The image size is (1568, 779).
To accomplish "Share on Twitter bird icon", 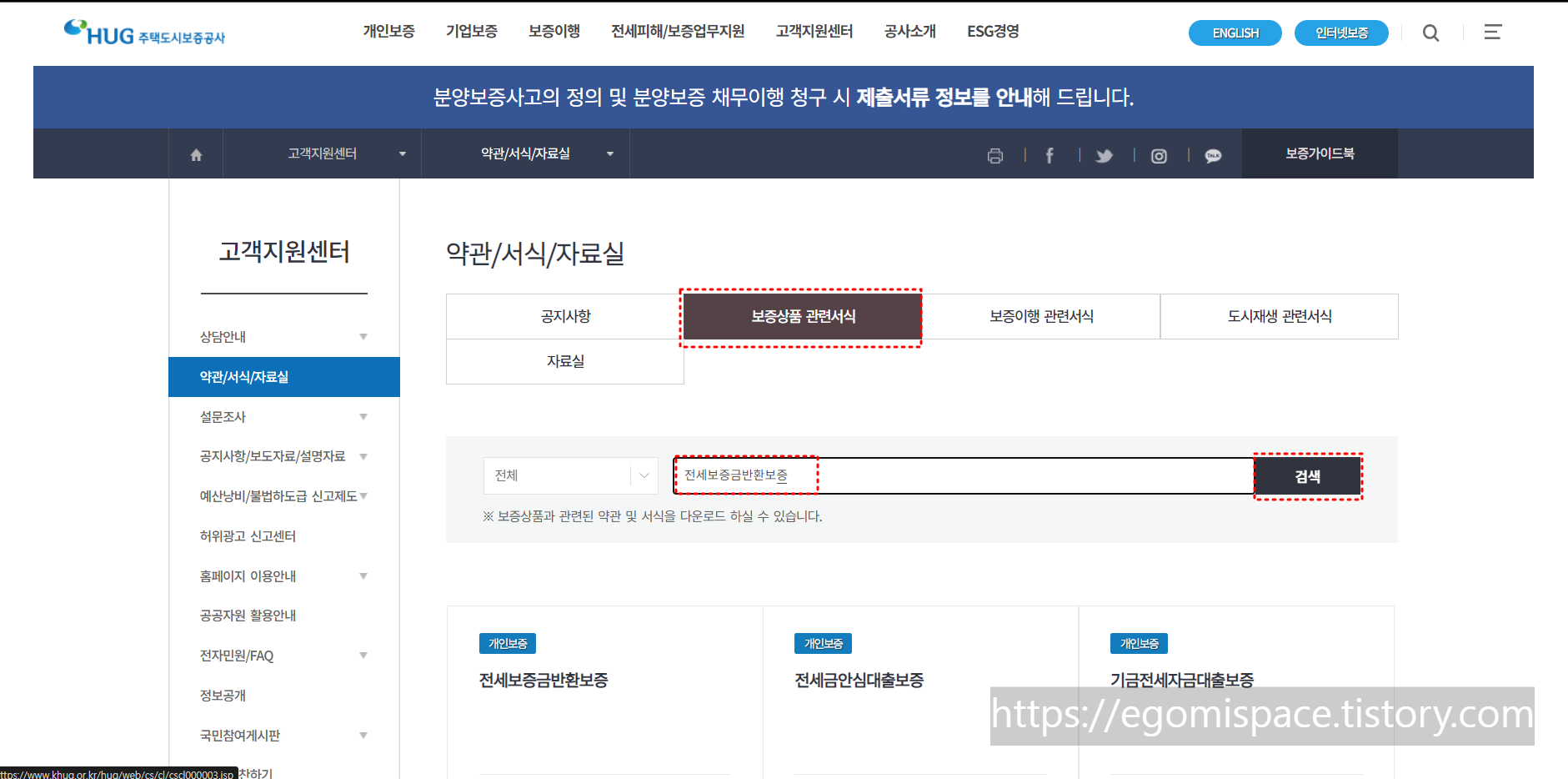I will 1104,155.
